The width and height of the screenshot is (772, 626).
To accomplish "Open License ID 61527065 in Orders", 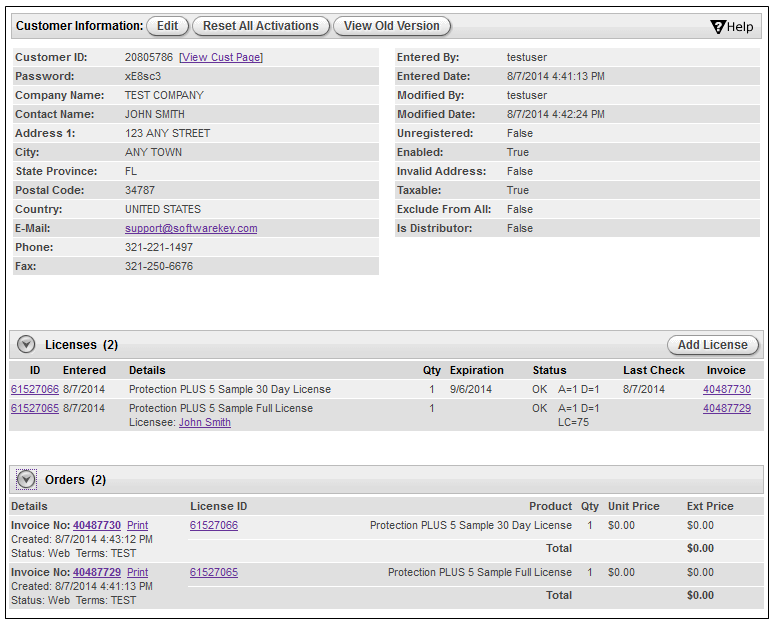I will (x=214, y=573).
